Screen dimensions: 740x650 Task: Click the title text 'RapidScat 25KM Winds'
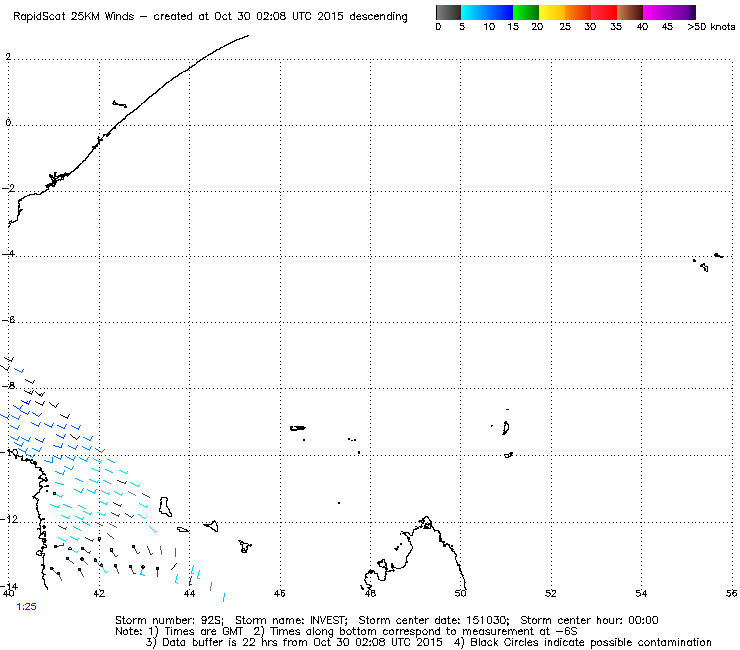[74, 17]
